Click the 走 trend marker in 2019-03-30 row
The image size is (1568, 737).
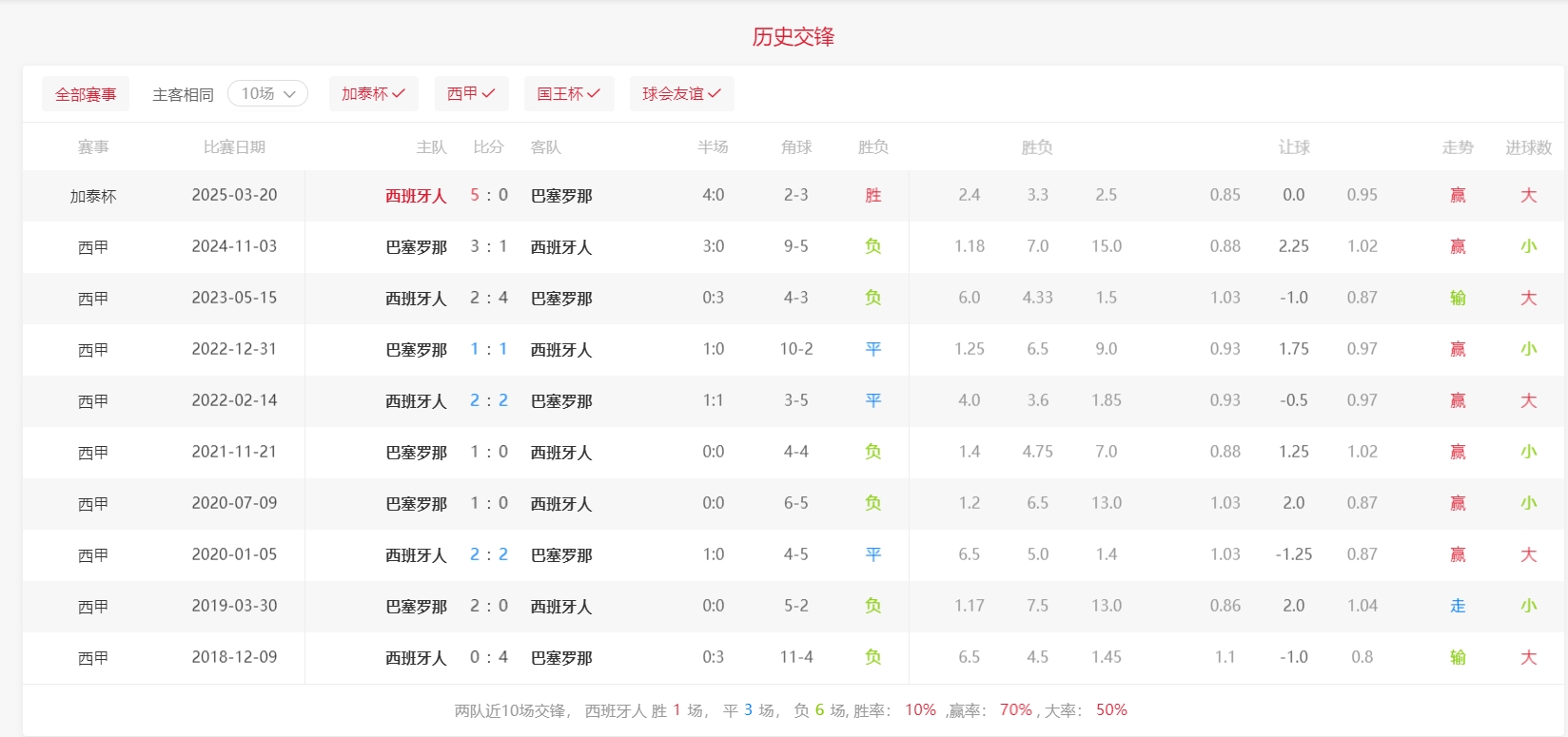[1458, 607]
